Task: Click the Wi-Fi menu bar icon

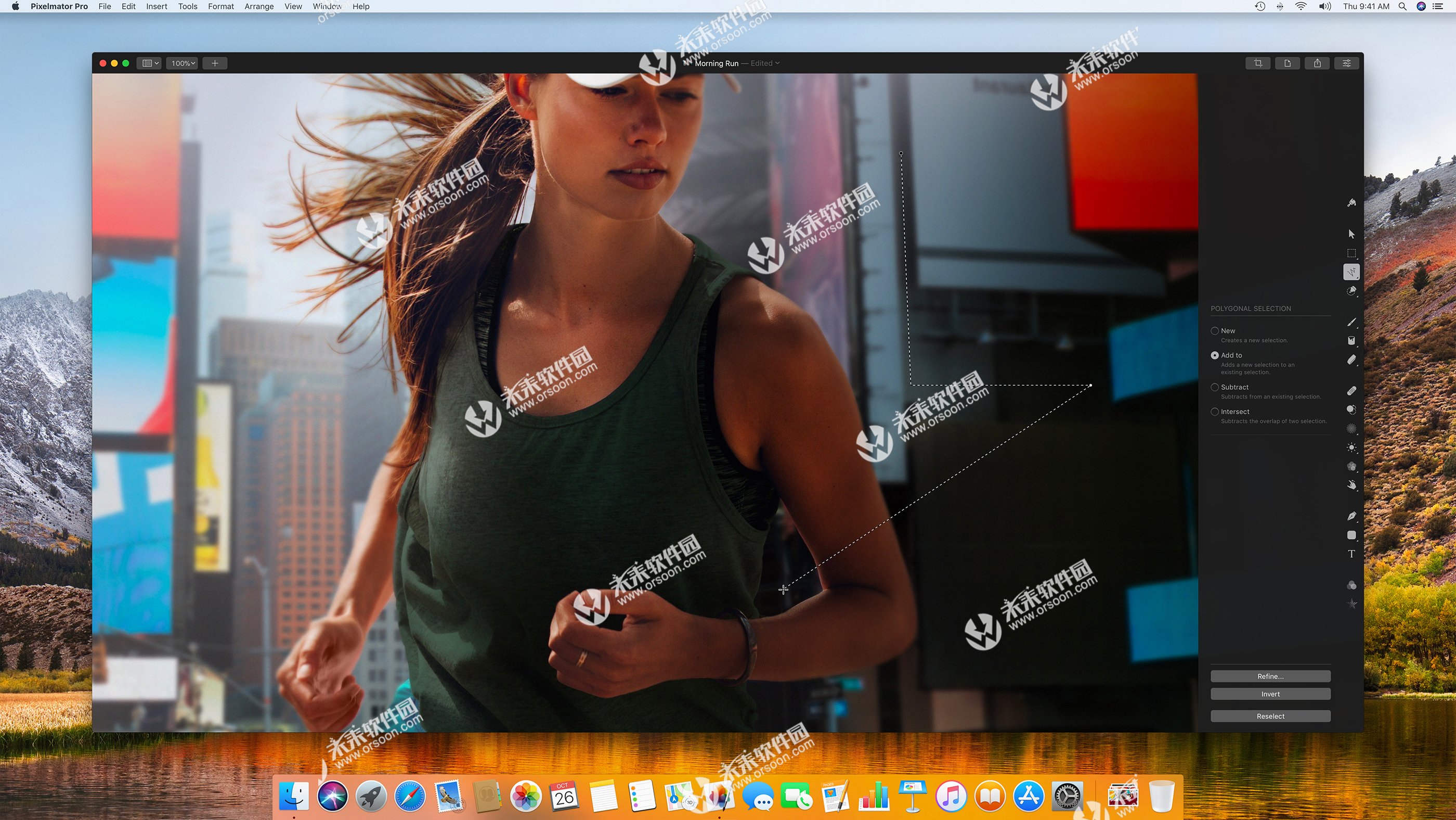Action: coord(1301,6)
